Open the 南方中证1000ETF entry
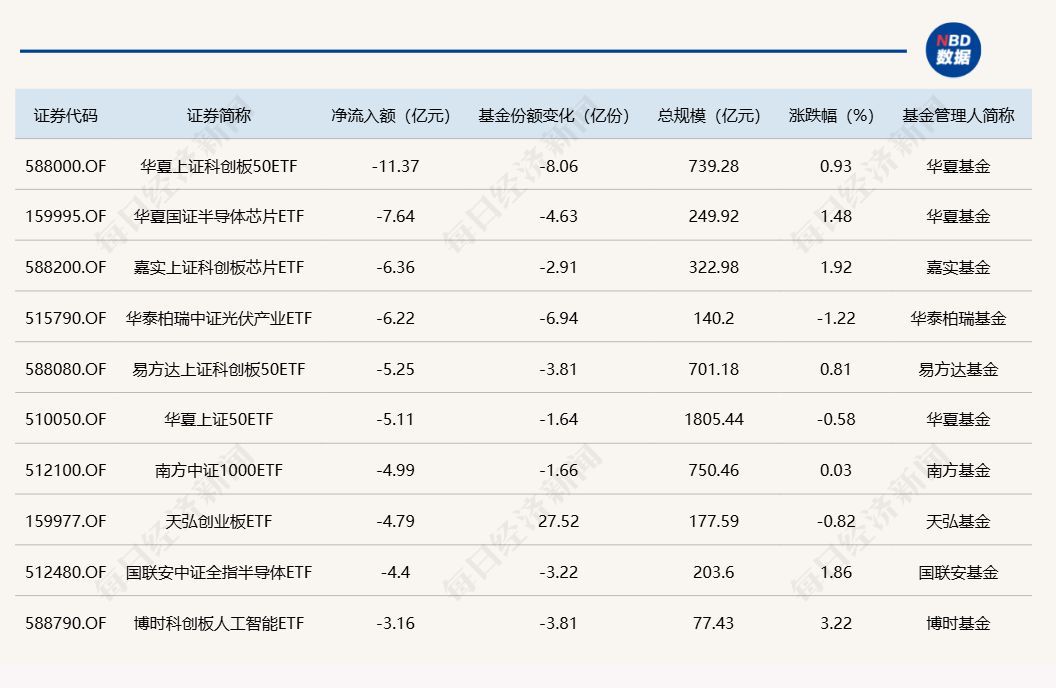 tap(218, 471)
